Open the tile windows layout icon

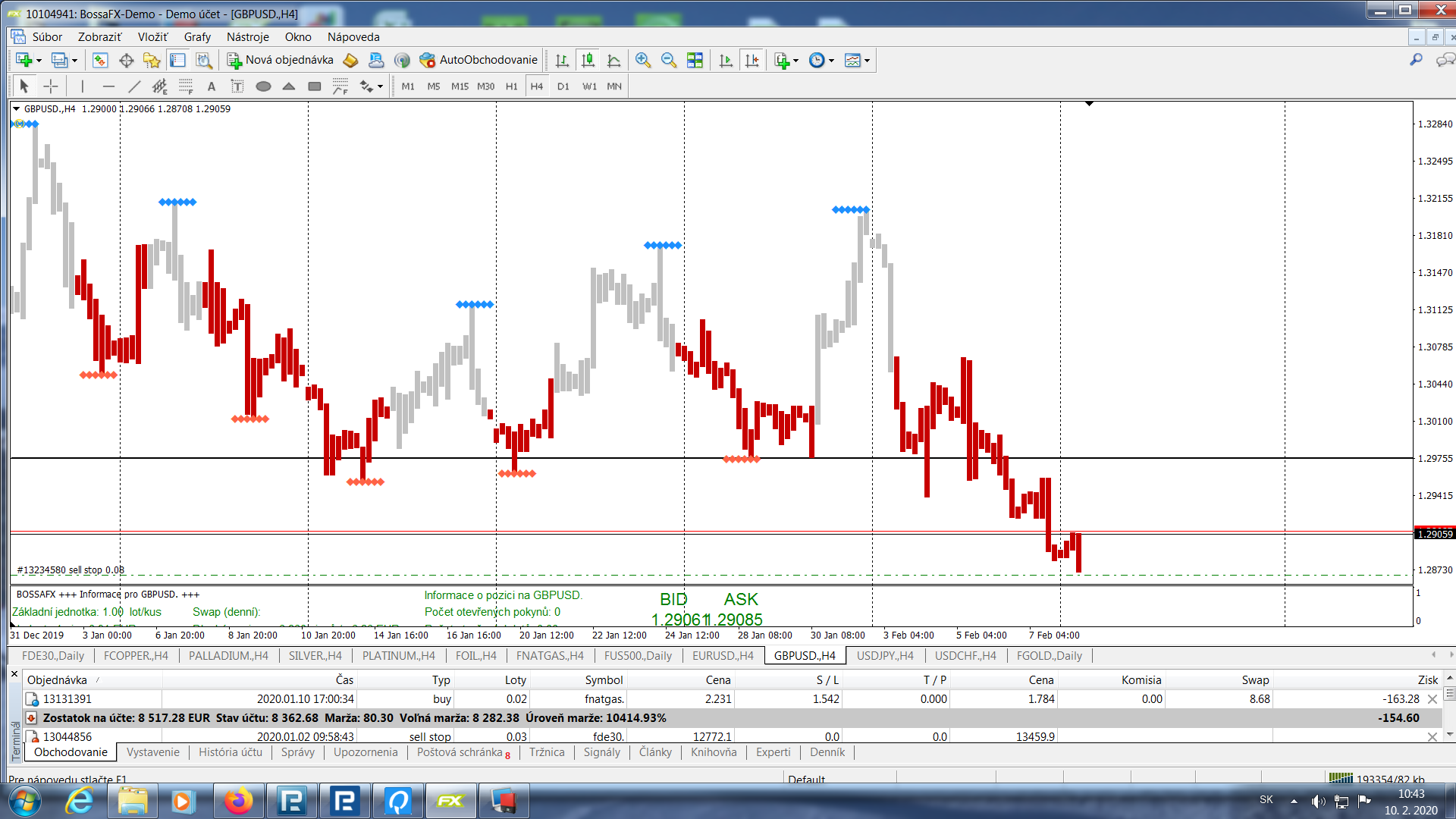coord(695,60)
